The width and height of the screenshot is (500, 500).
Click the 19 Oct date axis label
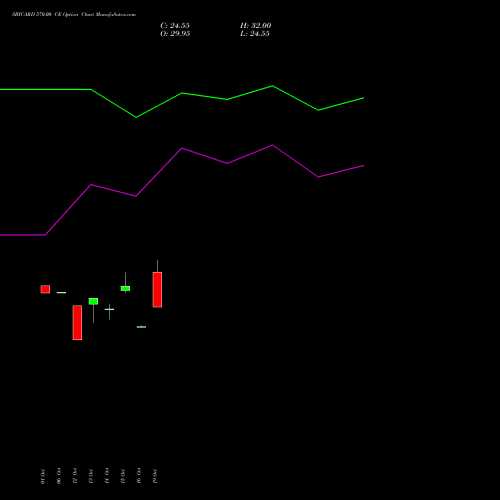155,476
